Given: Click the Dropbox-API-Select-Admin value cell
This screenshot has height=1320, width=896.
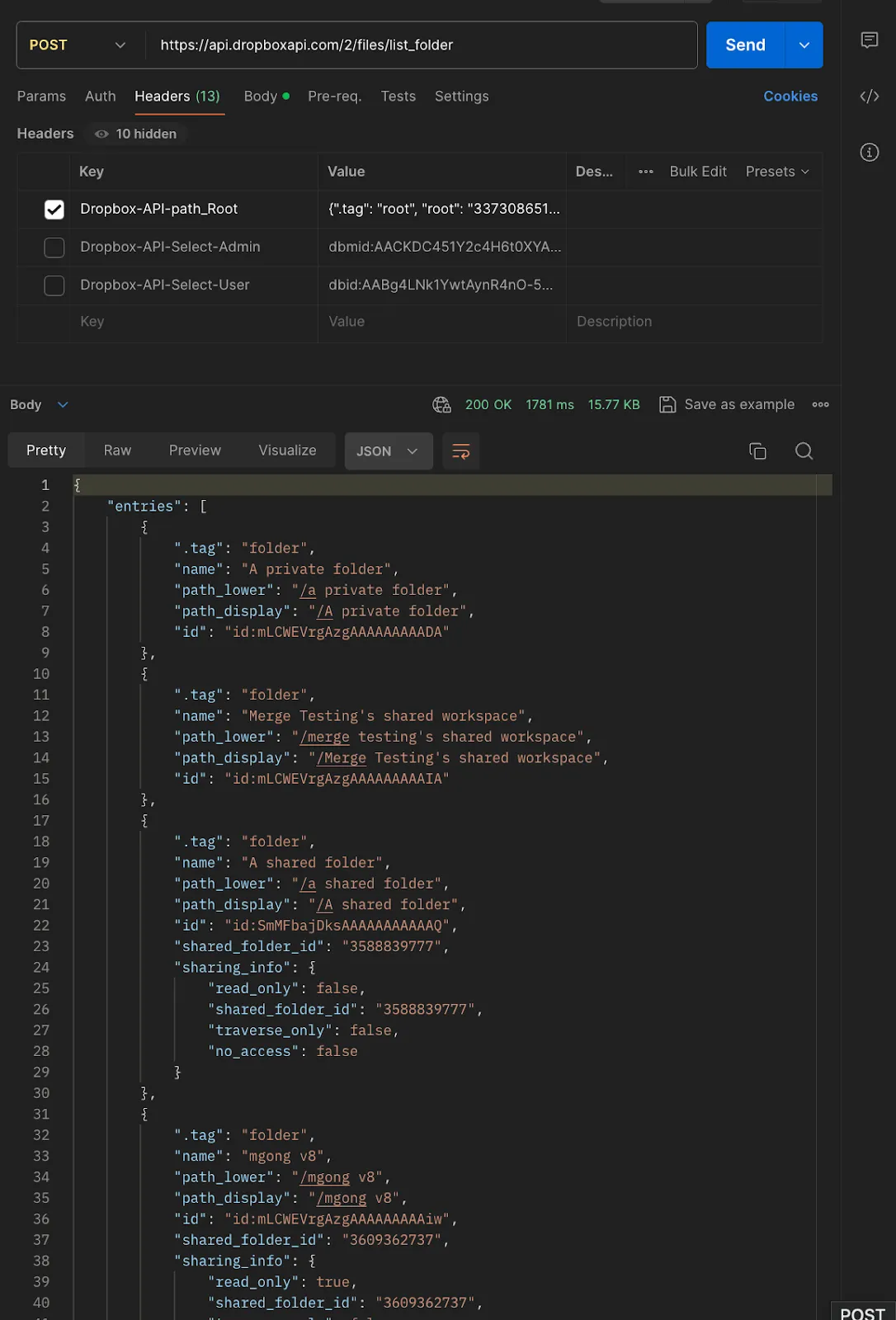Looking at the screenshot, I should pos(442,247).
